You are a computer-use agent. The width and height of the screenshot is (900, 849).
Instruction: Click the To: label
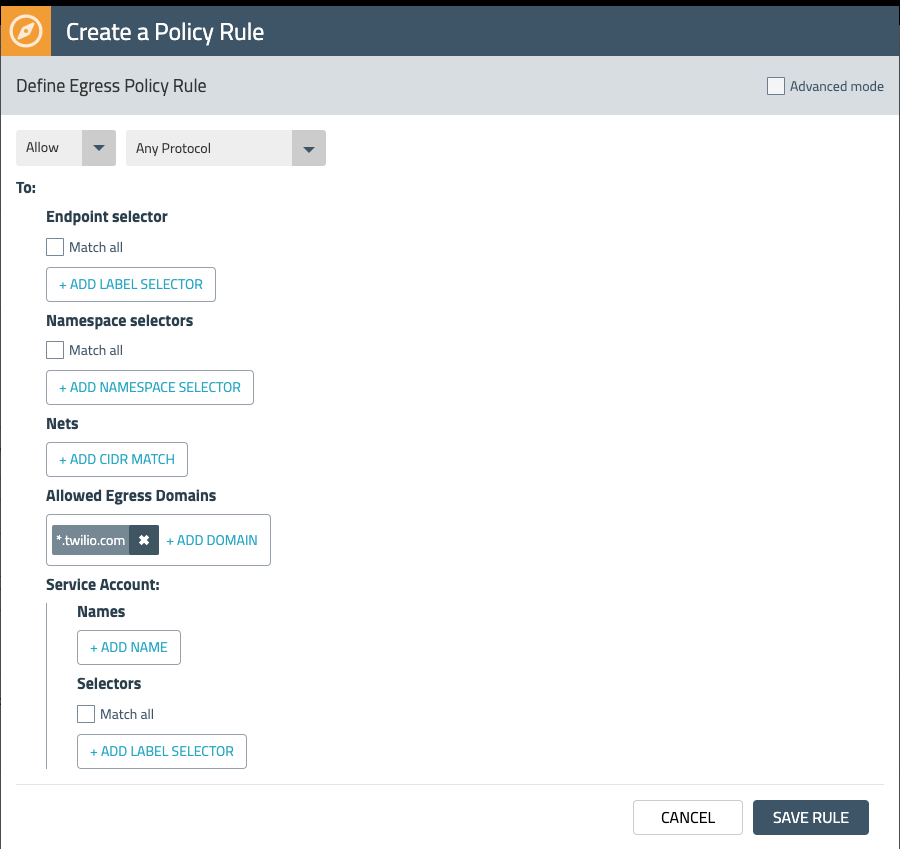[26, 188]
